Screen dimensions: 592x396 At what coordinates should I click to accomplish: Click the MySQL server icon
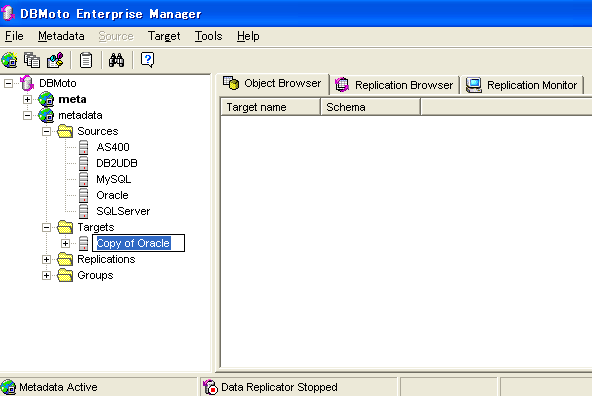click(x=84, y=179)
